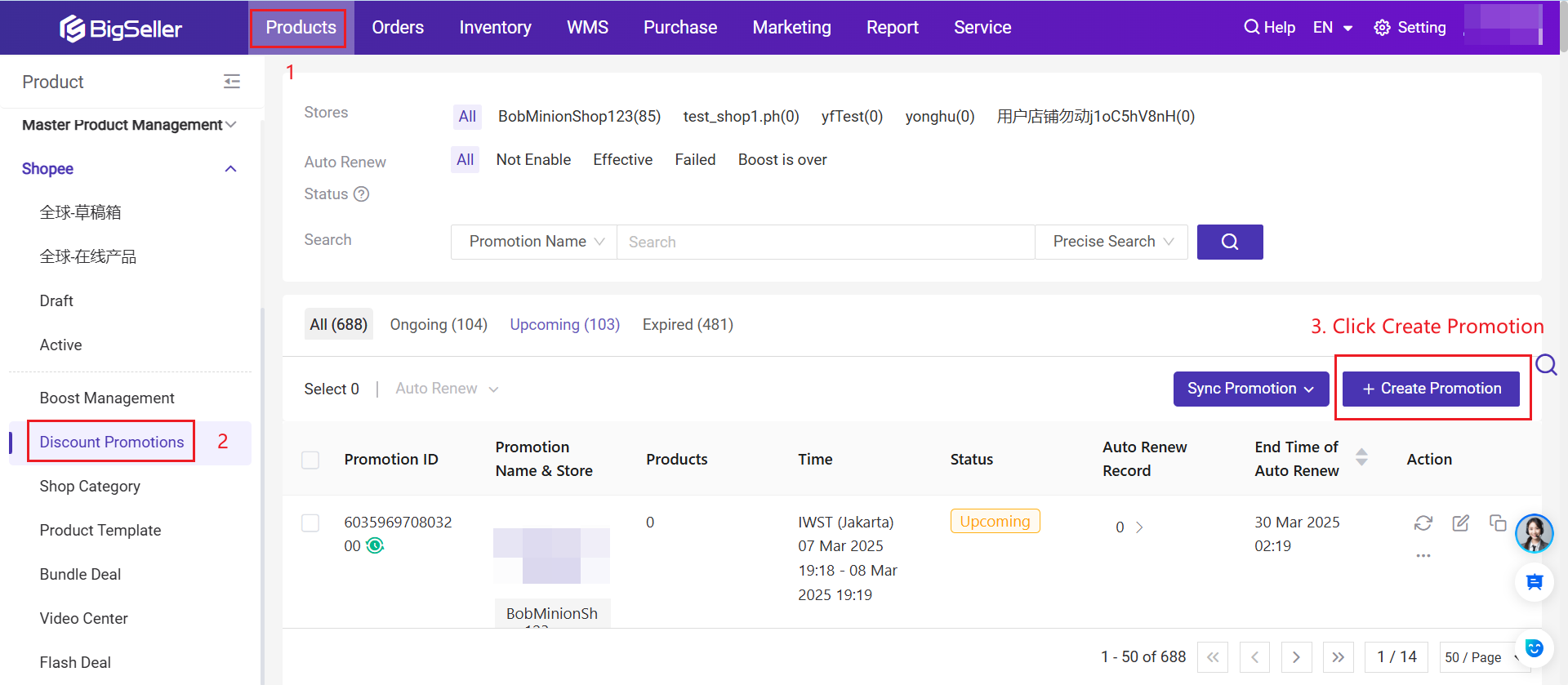Open the Products top menu
This screenshot has height=685, width=1568.
pos(301,28)
